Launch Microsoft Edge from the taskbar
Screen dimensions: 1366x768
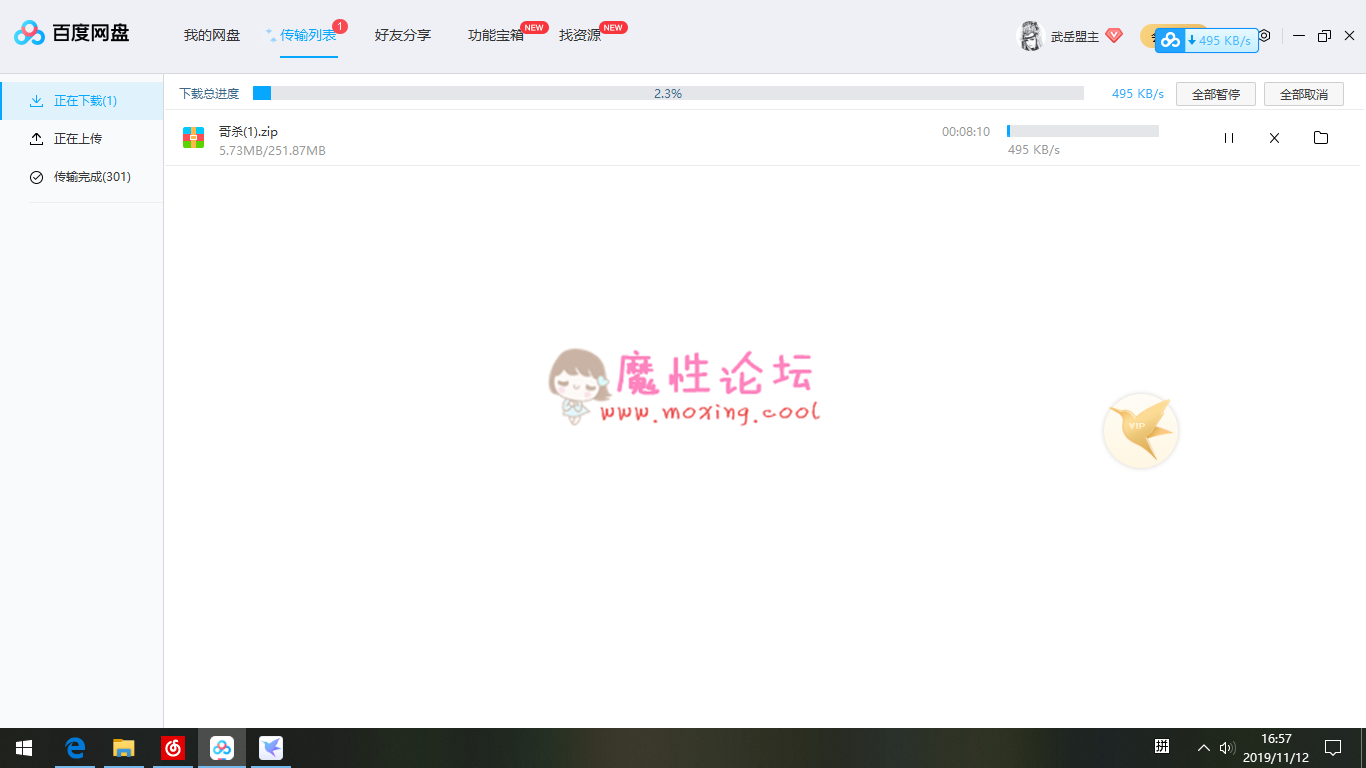[75, 748]
